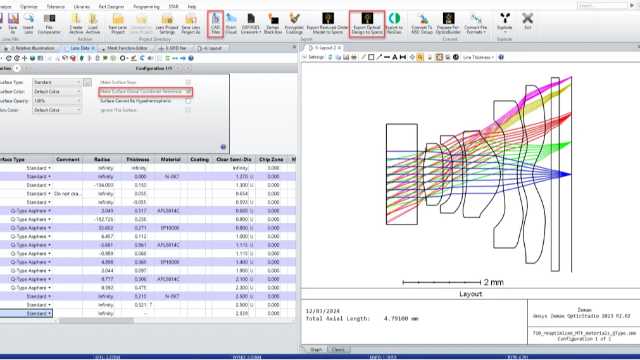
Task: Toggle Make Surface Stop checkbox
Action: pyautogui.click(x=188, y=82)
